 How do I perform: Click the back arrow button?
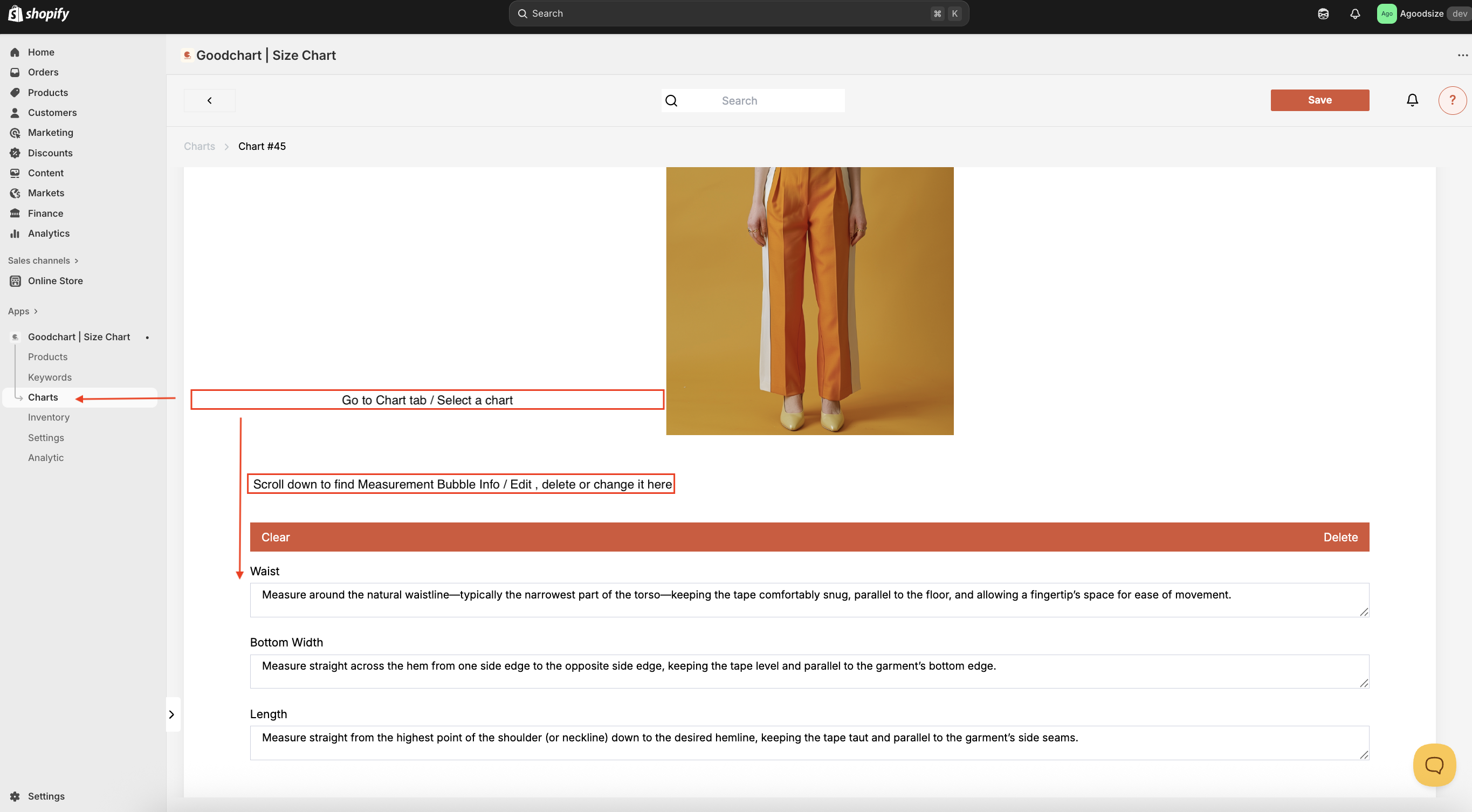pos(209,101)
